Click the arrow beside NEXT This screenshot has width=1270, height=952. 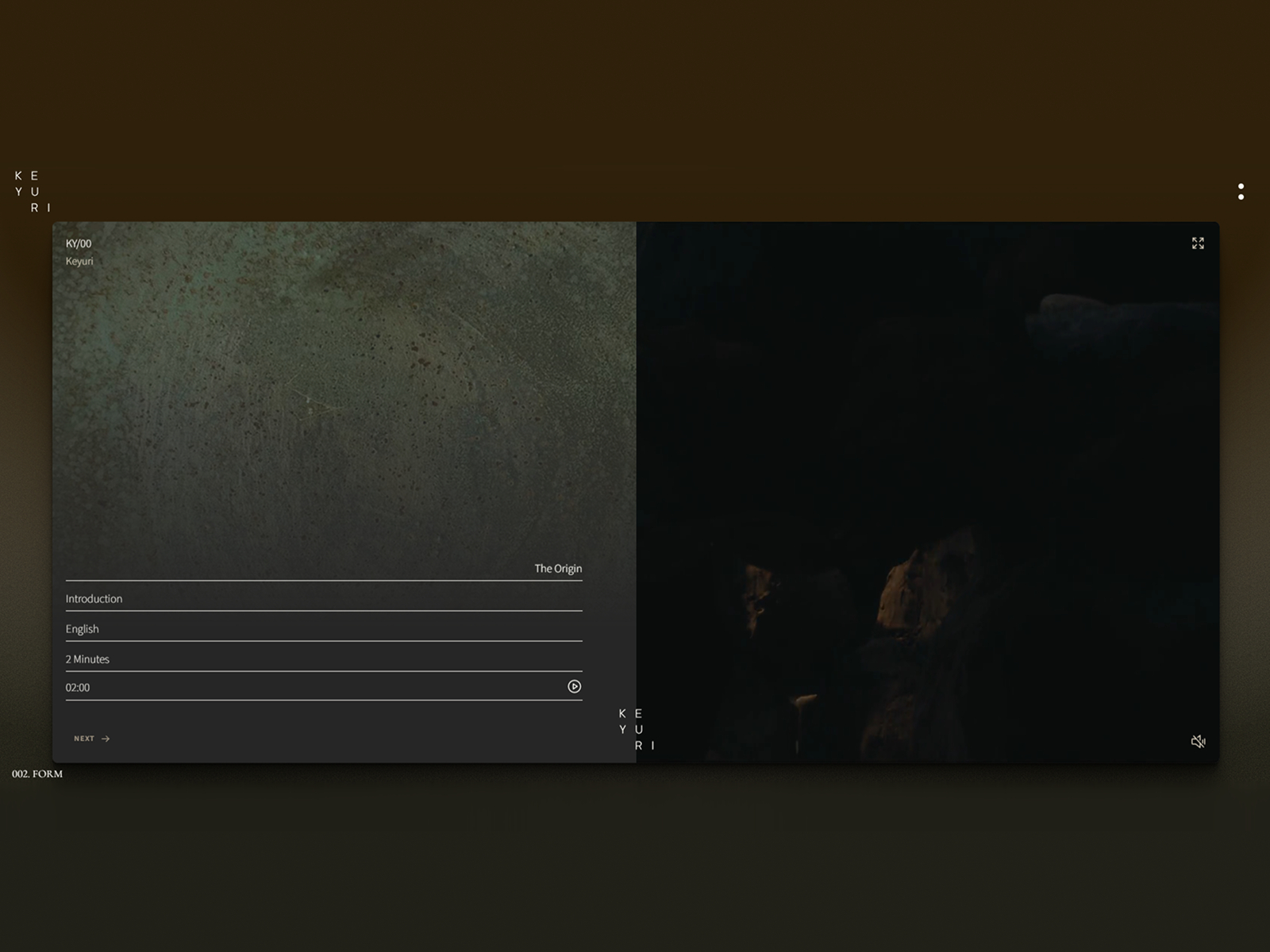click(106, 739)
